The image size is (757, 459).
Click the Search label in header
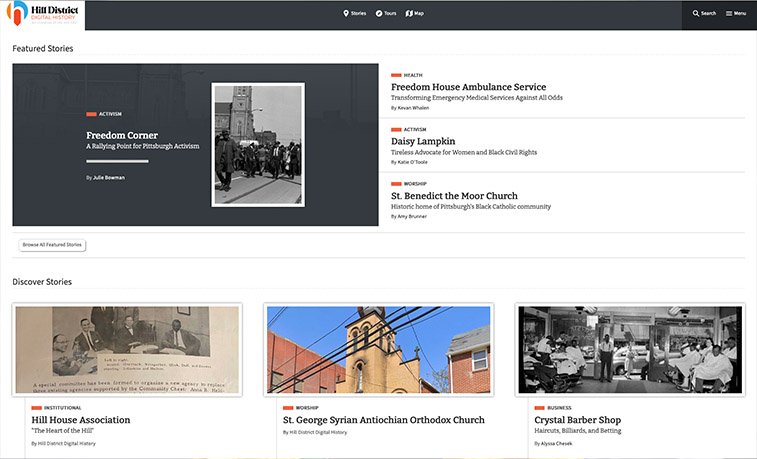click(708, 14)
